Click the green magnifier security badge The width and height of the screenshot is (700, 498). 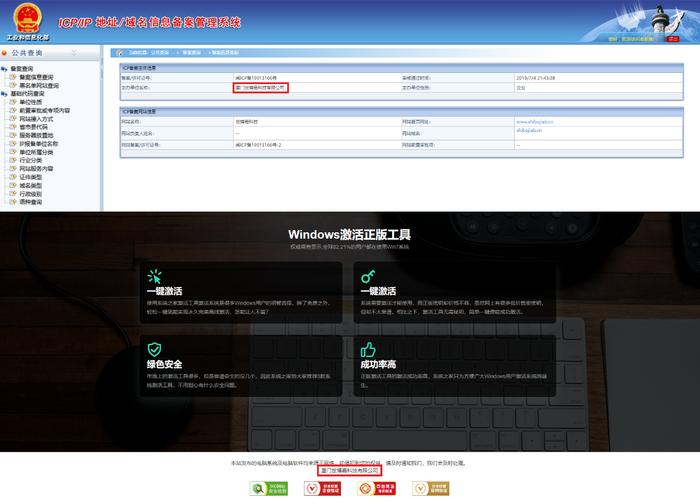[269, 489]
